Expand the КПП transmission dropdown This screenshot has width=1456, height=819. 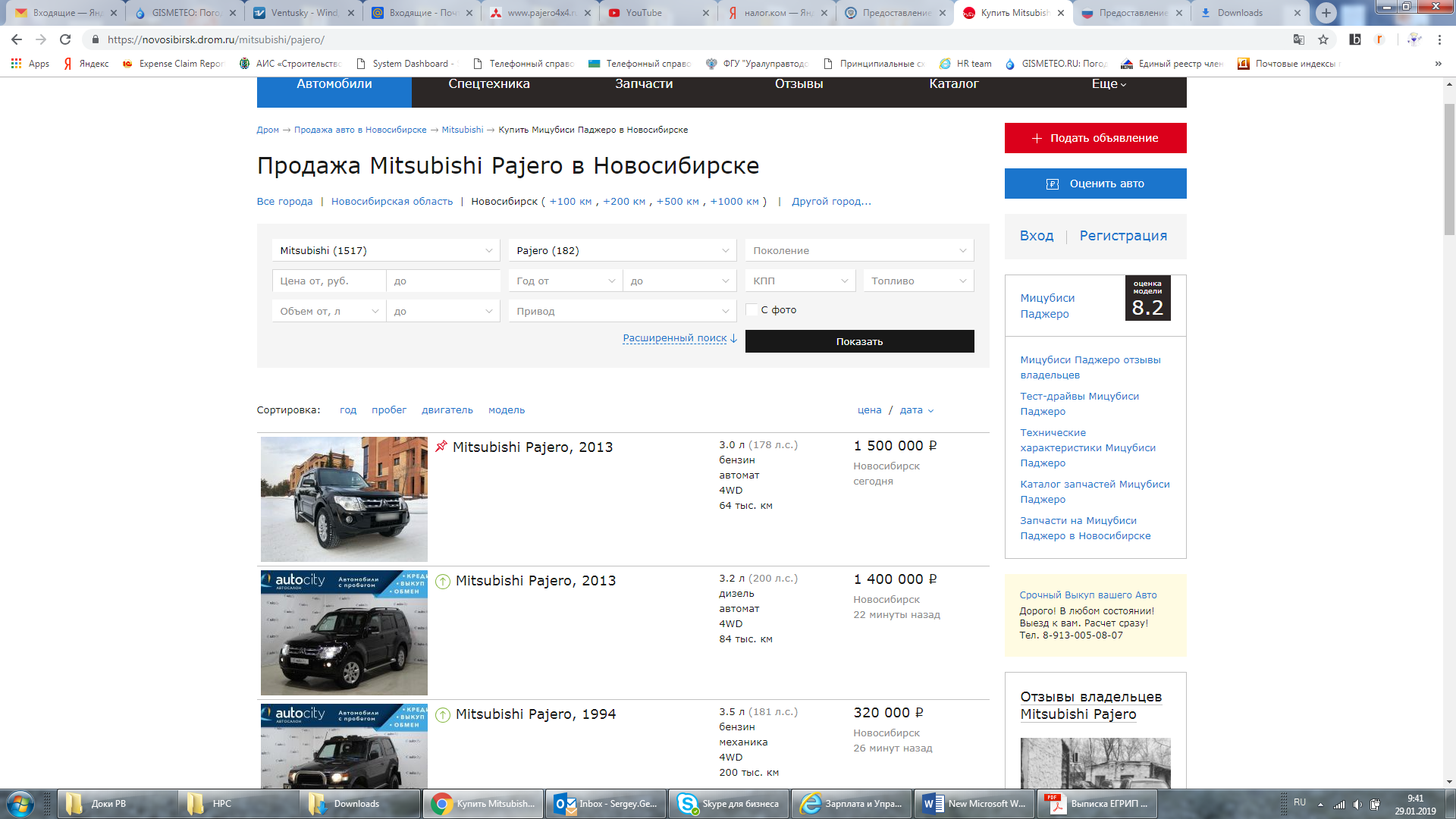click(800, 281)
